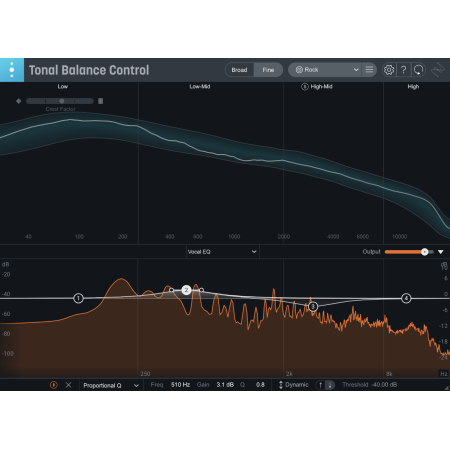Set dynamic direction to up arrow
The width and height of the screenshot is (450, 450).
click(x=320, y=385)
